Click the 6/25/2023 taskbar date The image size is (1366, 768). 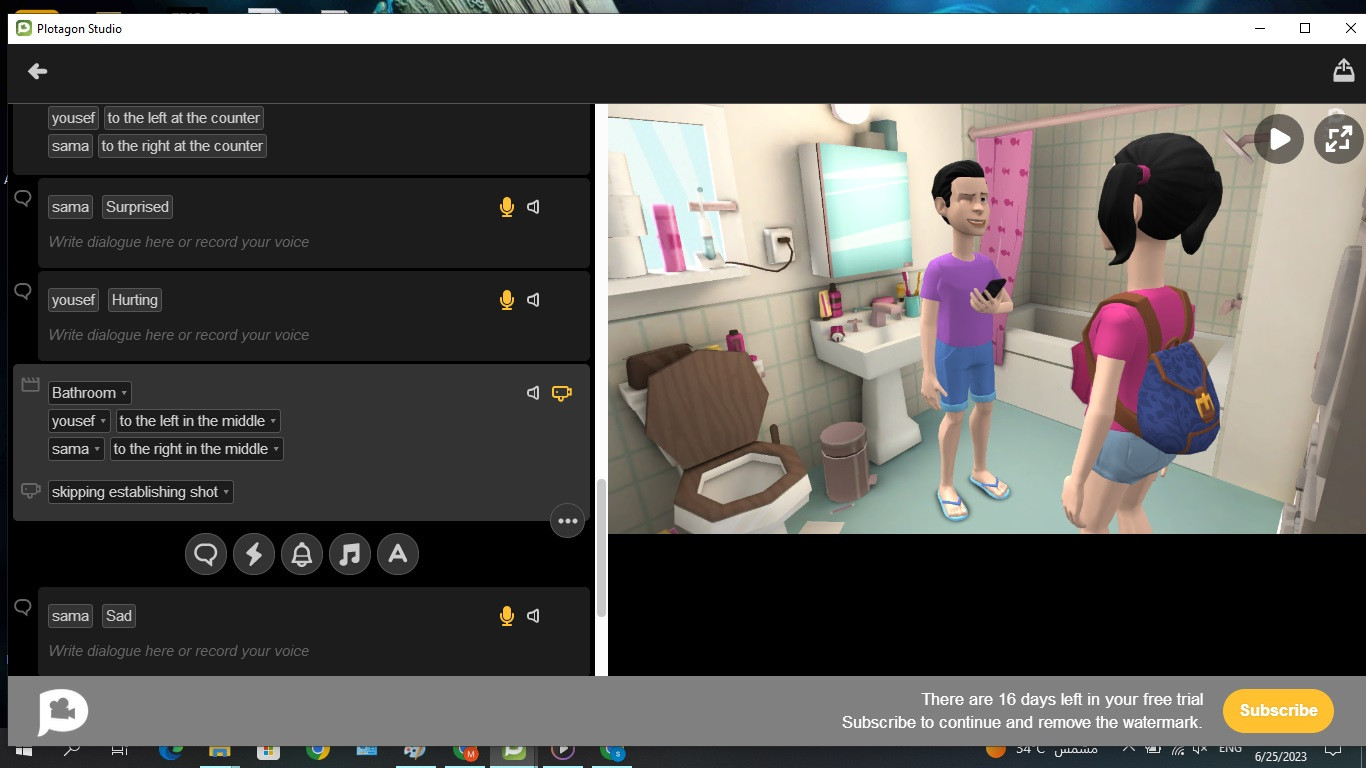click(x=1280, y=757)
